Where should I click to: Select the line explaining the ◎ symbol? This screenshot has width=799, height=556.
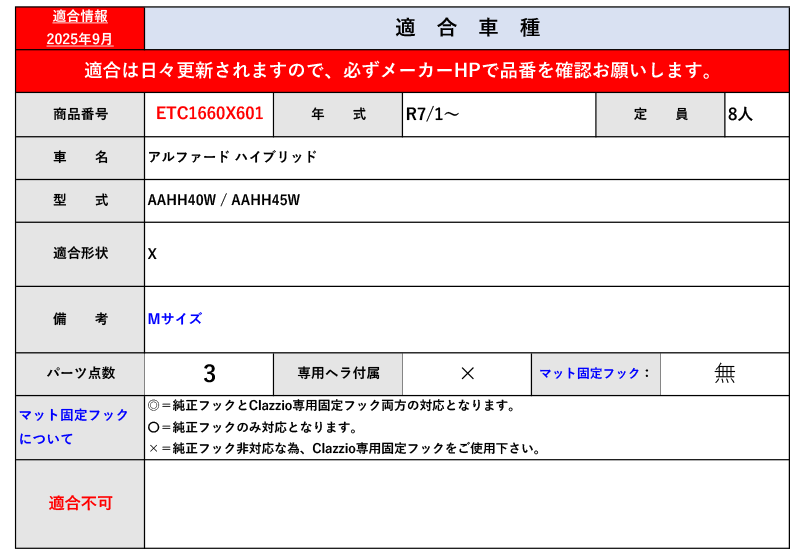tap(331, 406)
